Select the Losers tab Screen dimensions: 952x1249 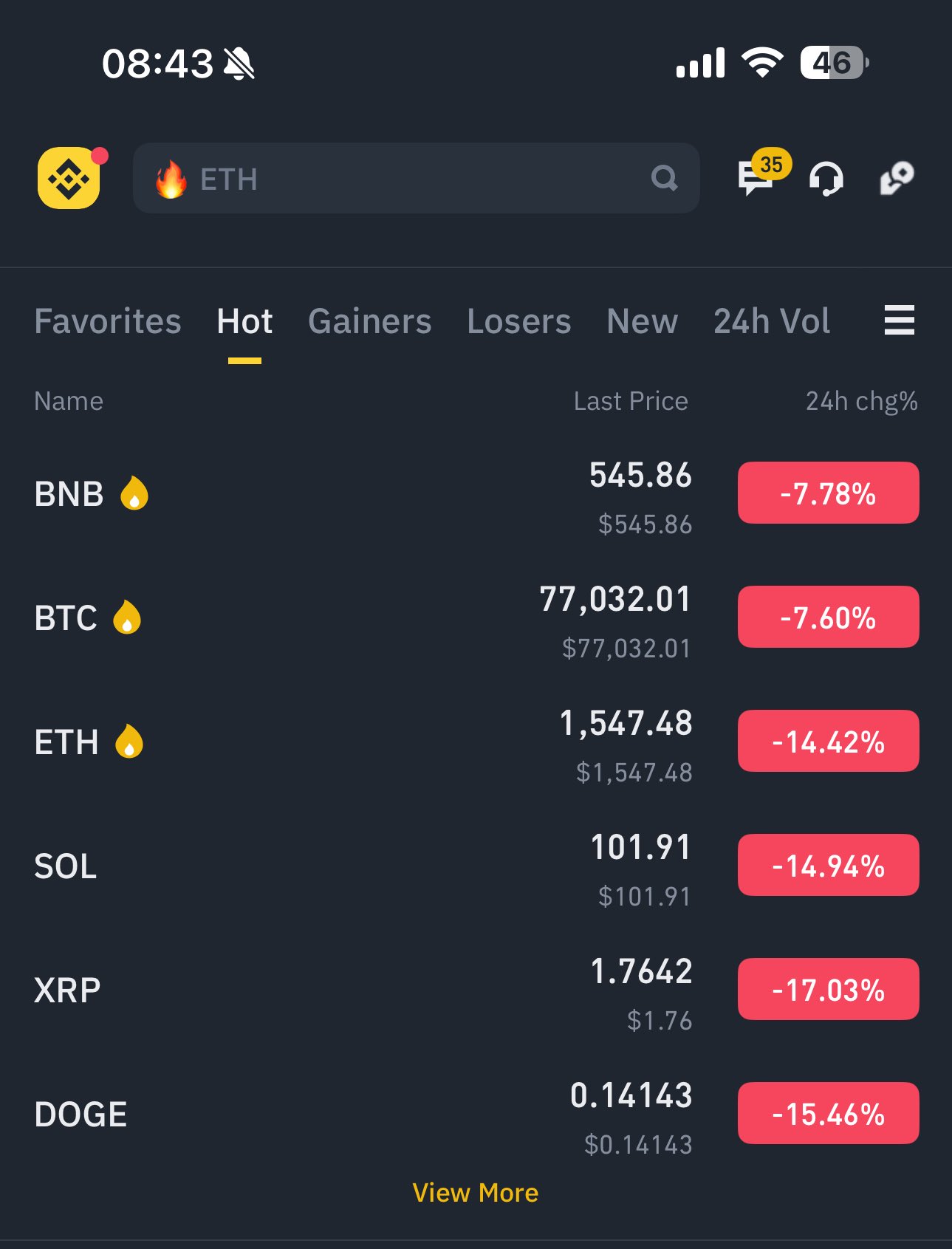518,322
